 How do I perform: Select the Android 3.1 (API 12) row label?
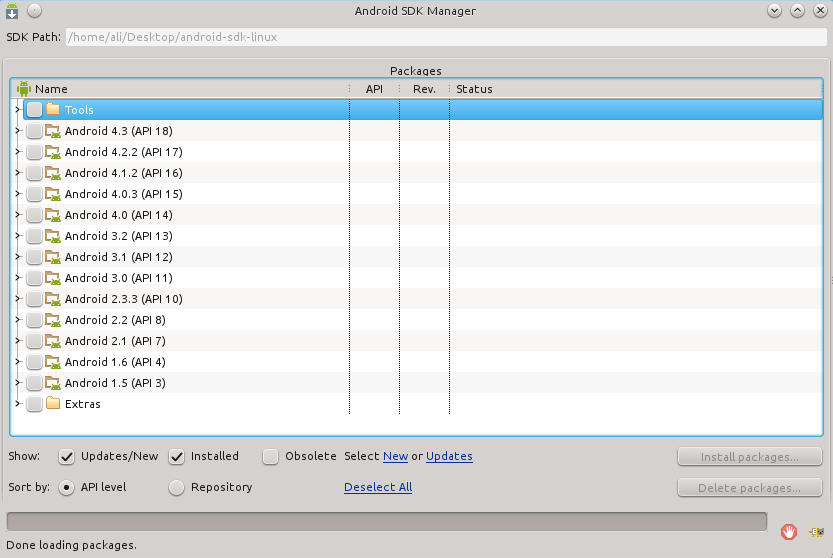tap(118, 257)
